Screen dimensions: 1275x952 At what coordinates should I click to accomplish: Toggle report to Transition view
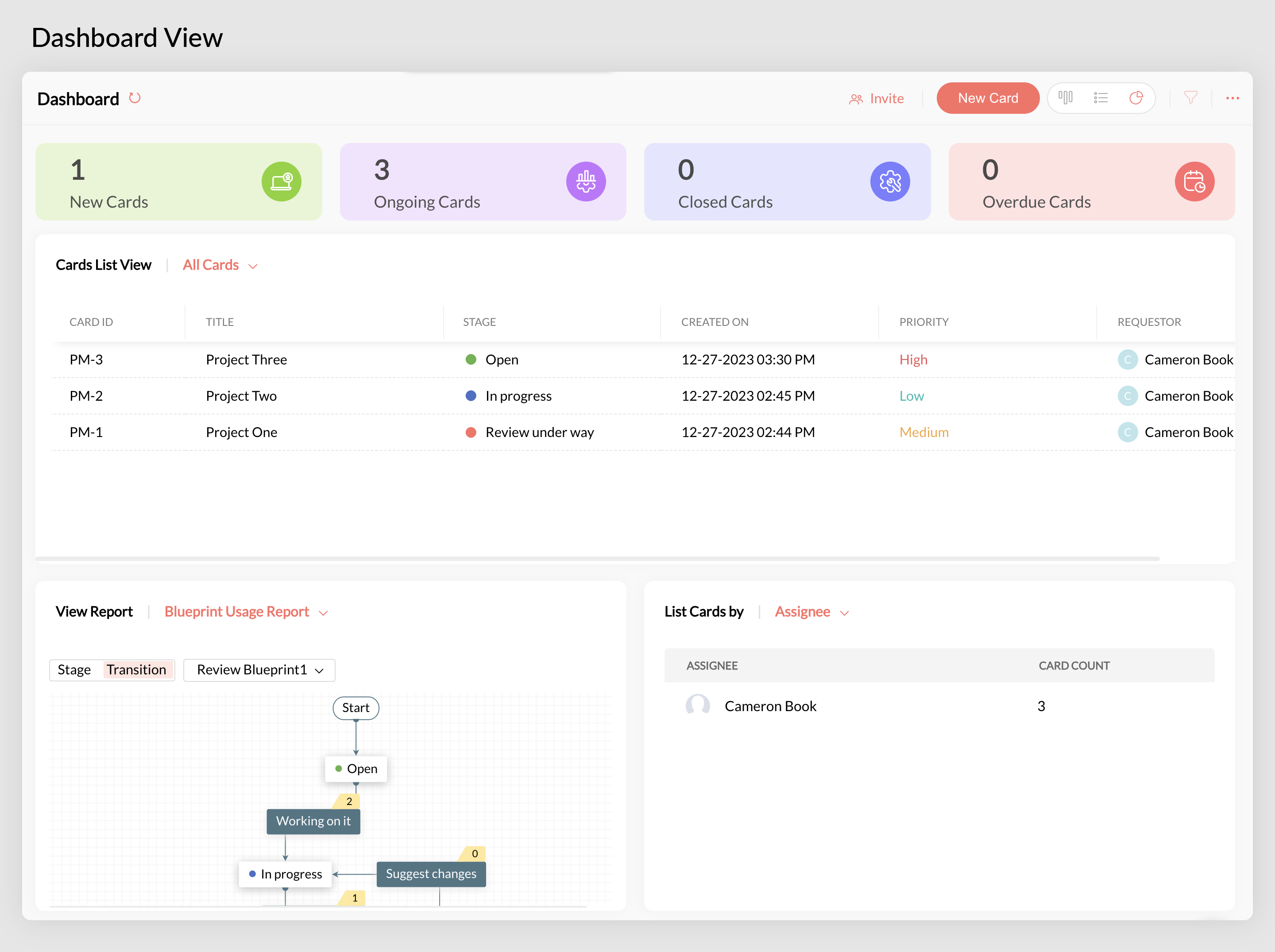[136, 669]
